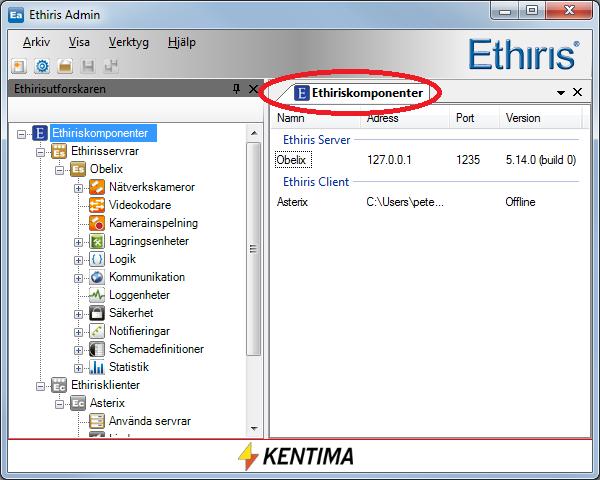Expand the Logik node
Viewport: 600px width, 480px height.
coord(78,260)
